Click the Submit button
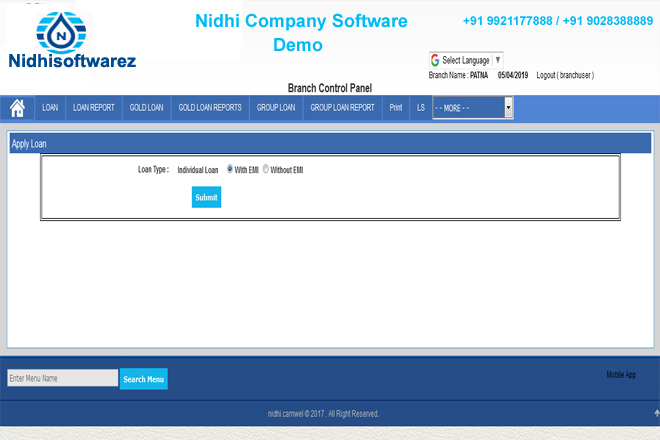Screen dimensions: 660x440 point(206,197)
